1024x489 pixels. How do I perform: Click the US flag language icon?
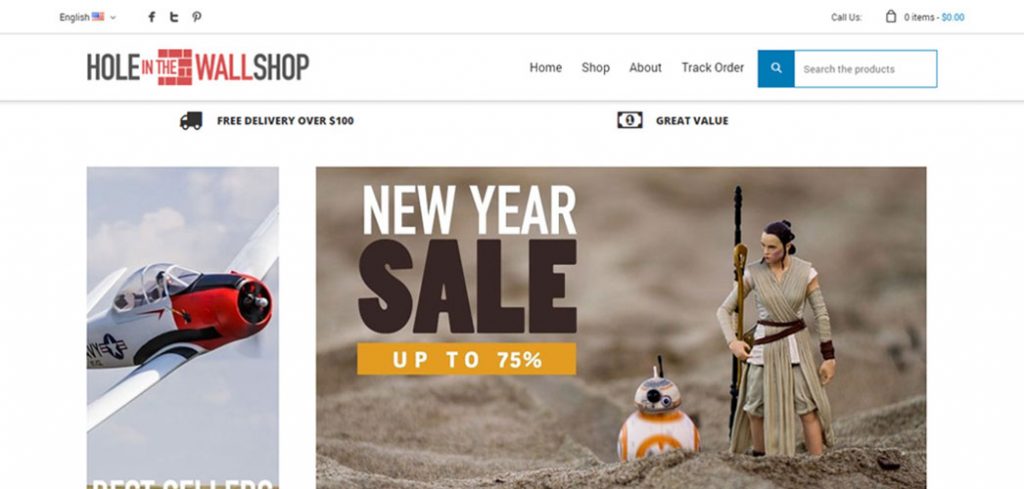coord(98,17)
